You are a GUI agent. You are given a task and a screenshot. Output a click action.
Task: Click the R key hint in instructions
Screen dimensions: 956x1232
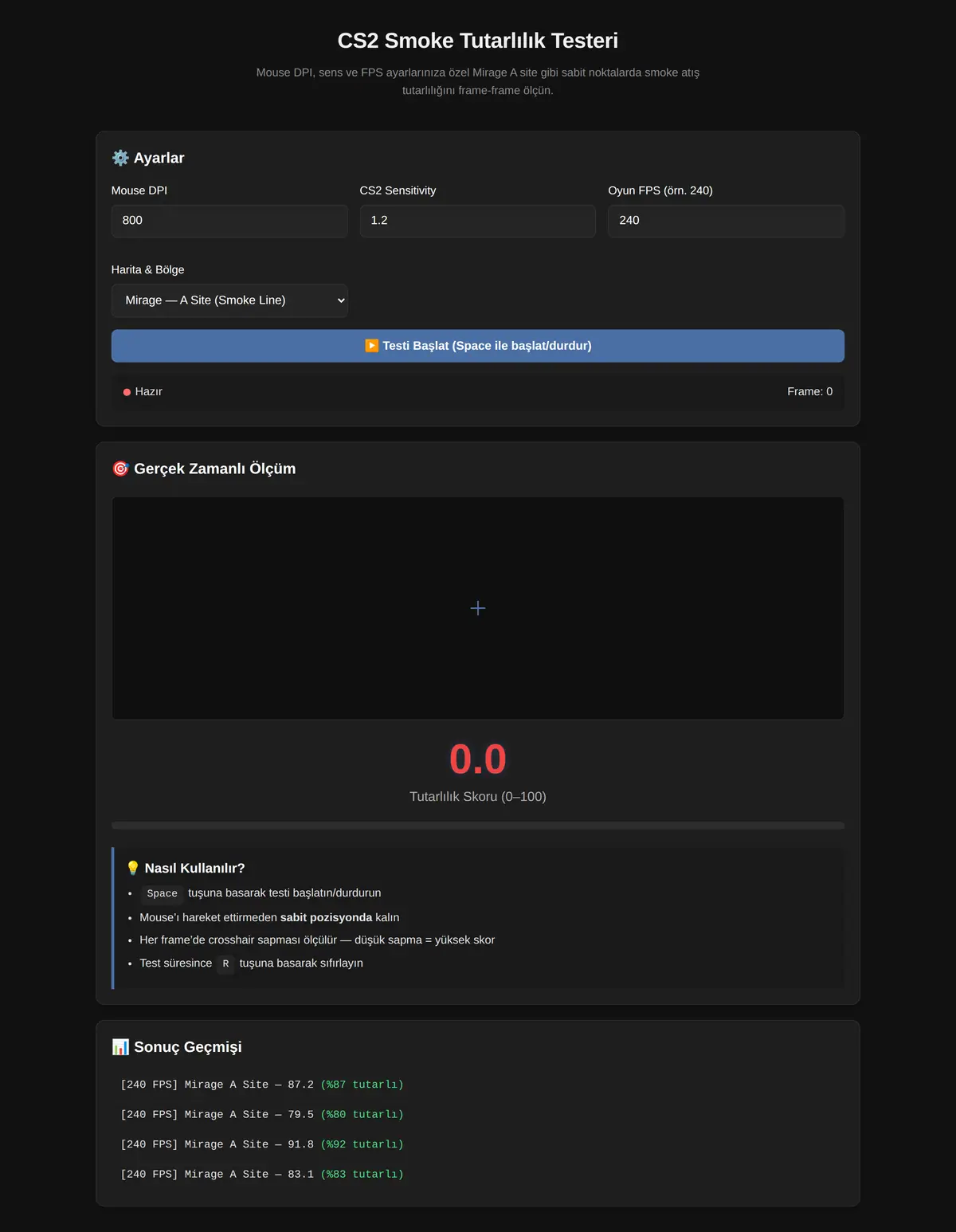[x=225, y=963]
